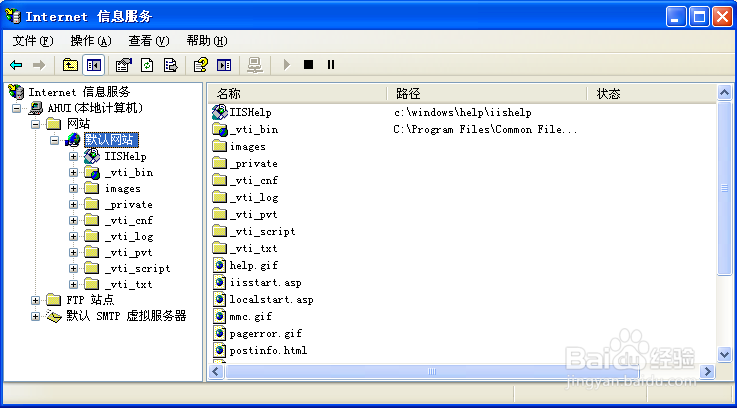Screen dimensions: 737x408
Task: Open the 帮助(H) menu
Action: (x=207, y=41)
